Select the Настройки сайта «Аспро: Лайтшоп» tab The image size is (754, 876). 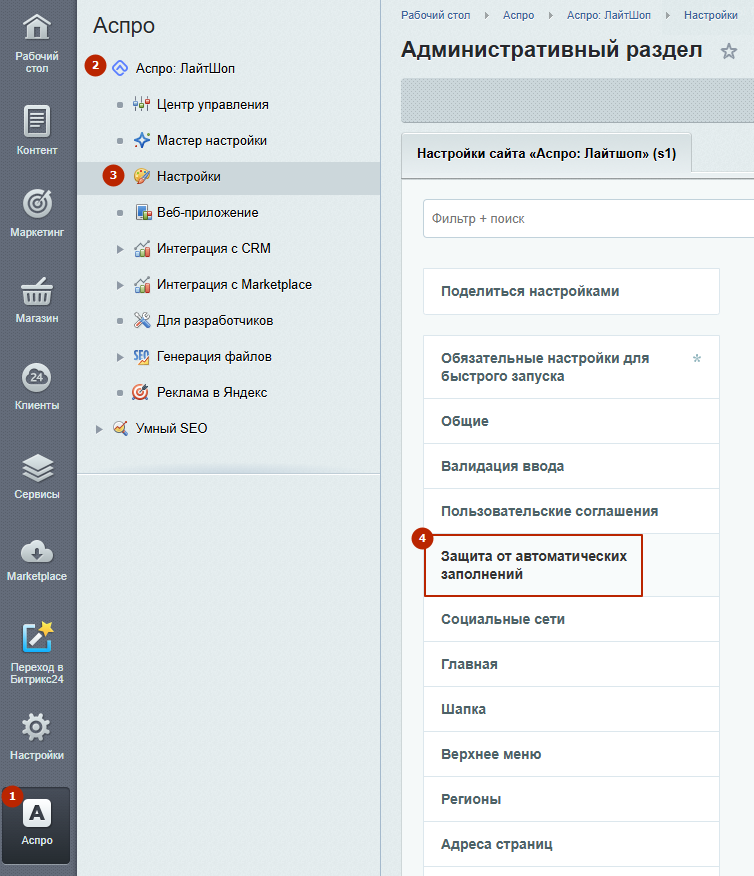(x=546, y=153)
